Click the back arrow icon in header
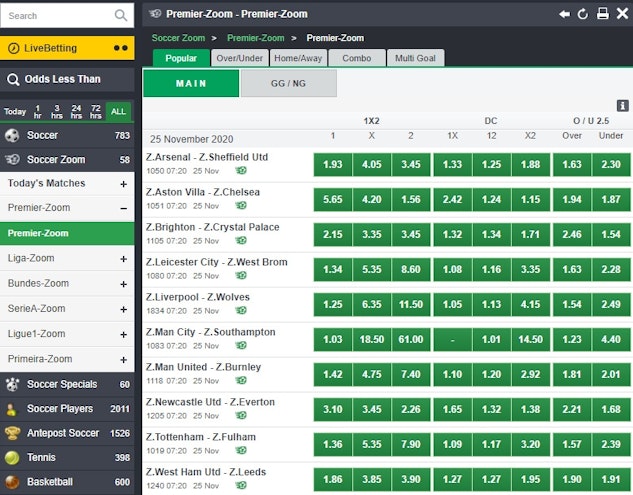The height and width of the screenshot is (495, 633). coord(564,14)
